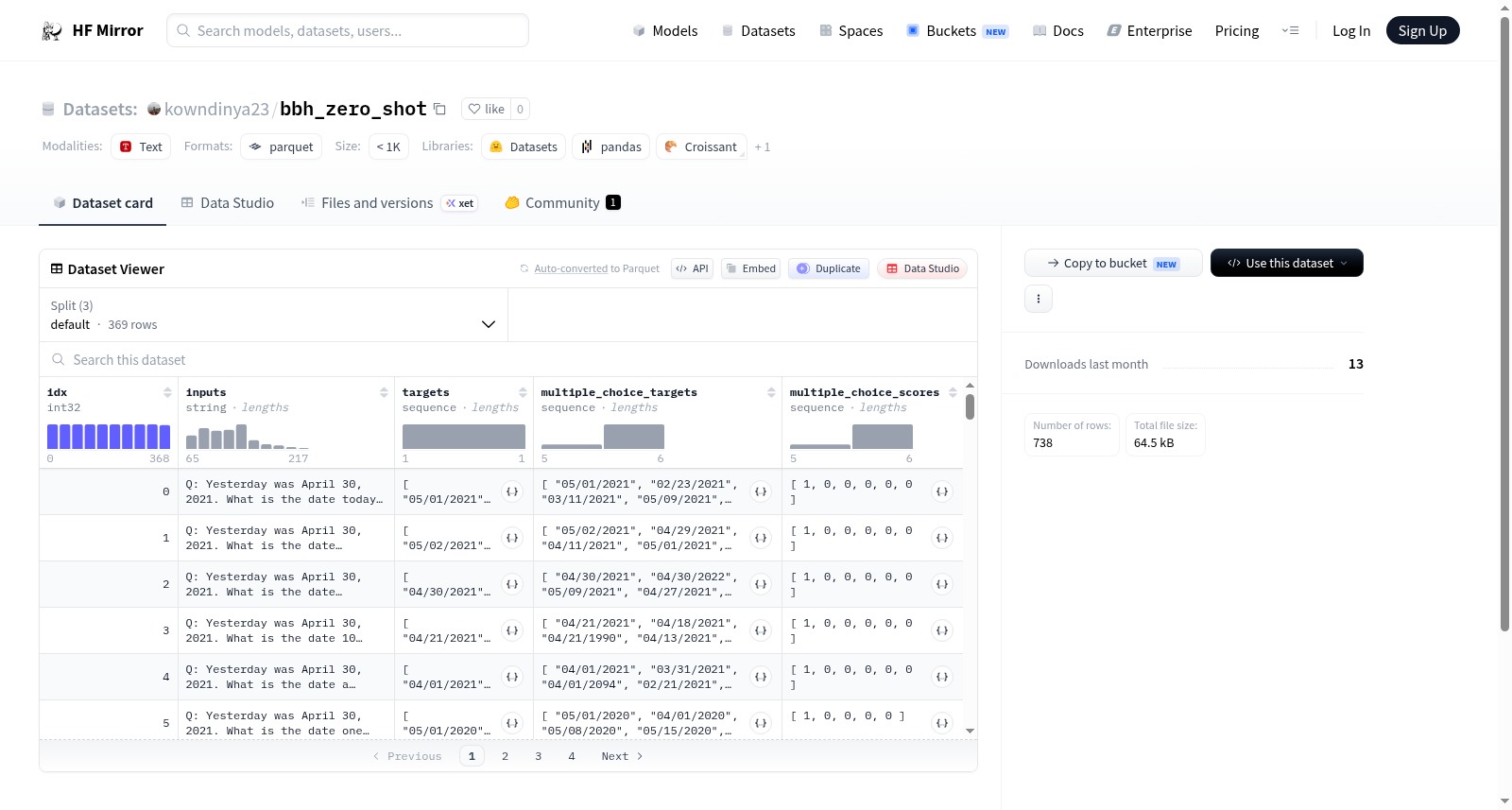The height and width of the screenshot is (810, 1512).
Task: Click the Next page button
Action: [x=623, y=756]
